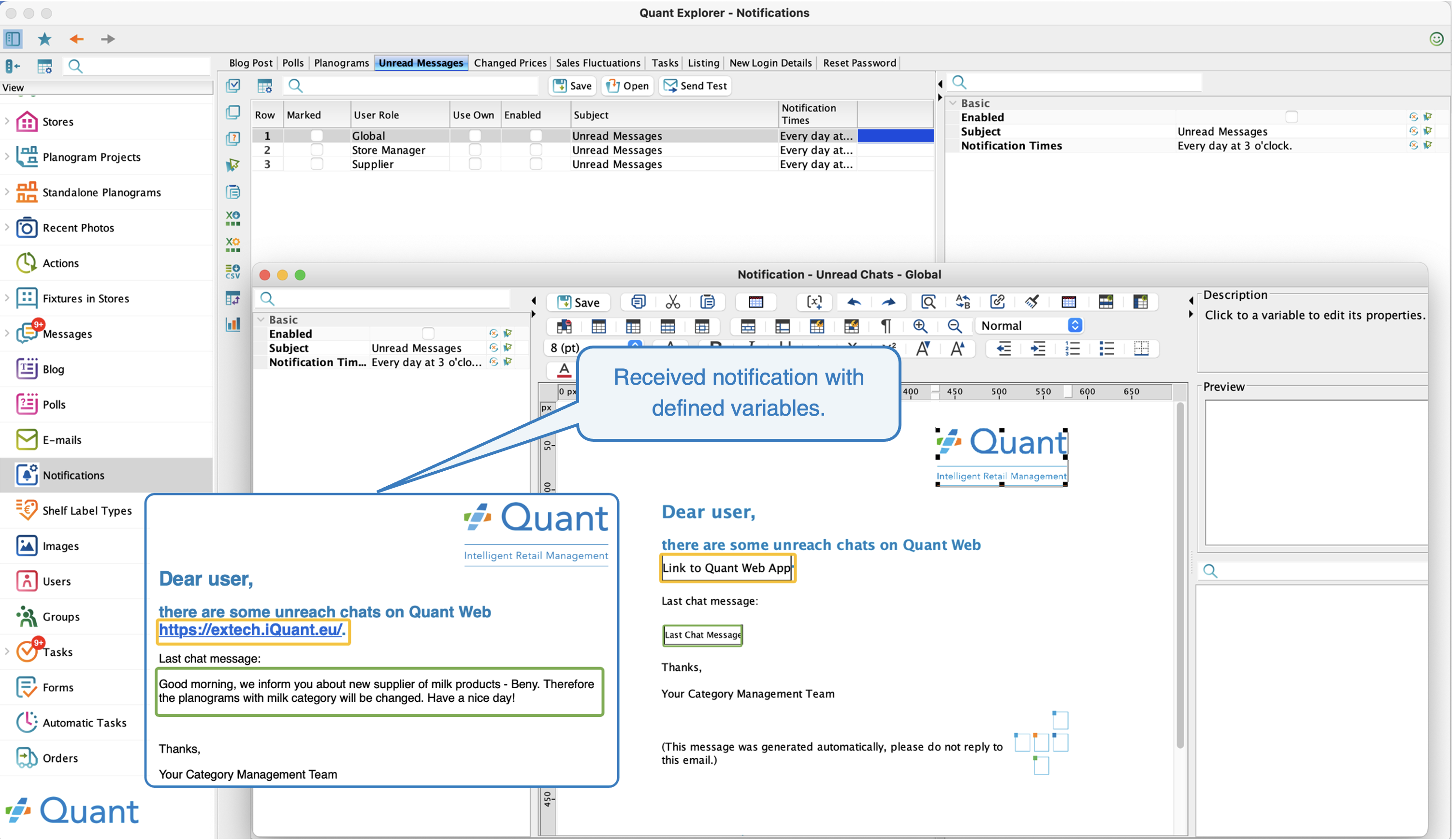Switch to the Polls tab
This screenshot has height=840, width=1452.
pyautogui.click(x=293, y=63)
